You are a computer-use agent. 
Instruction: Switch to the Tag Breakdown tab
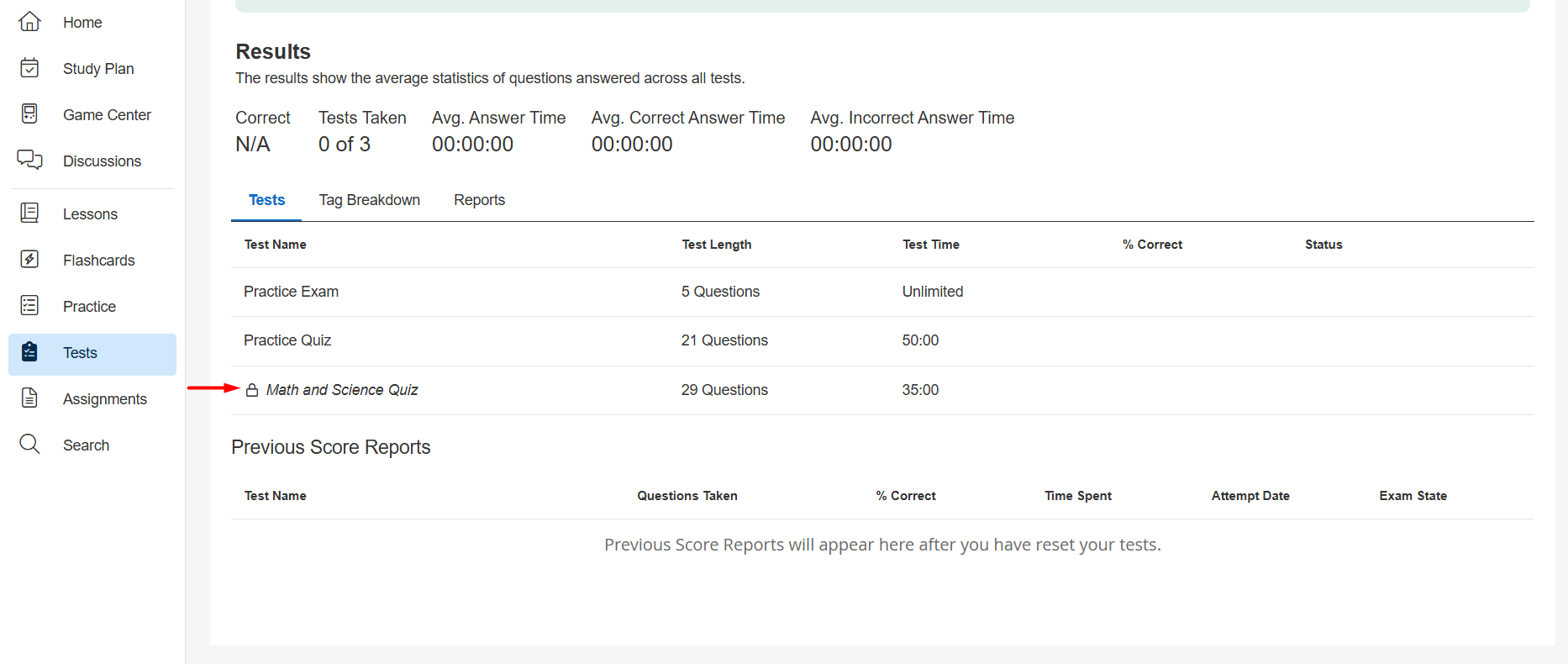tap(369, 200)
